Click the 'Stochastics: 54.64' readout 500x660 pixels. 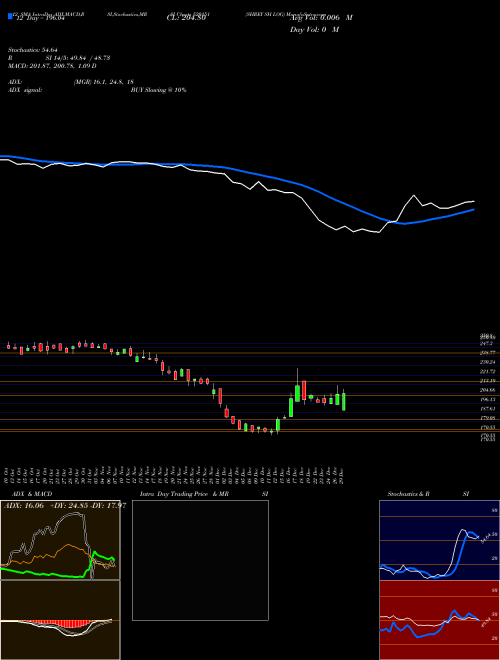[32, 50]
